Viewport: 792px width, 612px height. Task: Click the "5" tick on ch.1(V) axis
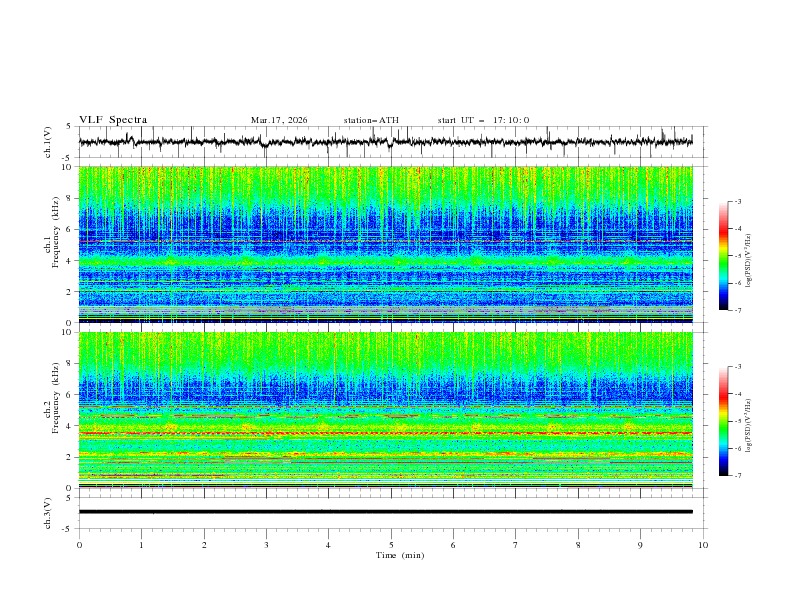69,127
